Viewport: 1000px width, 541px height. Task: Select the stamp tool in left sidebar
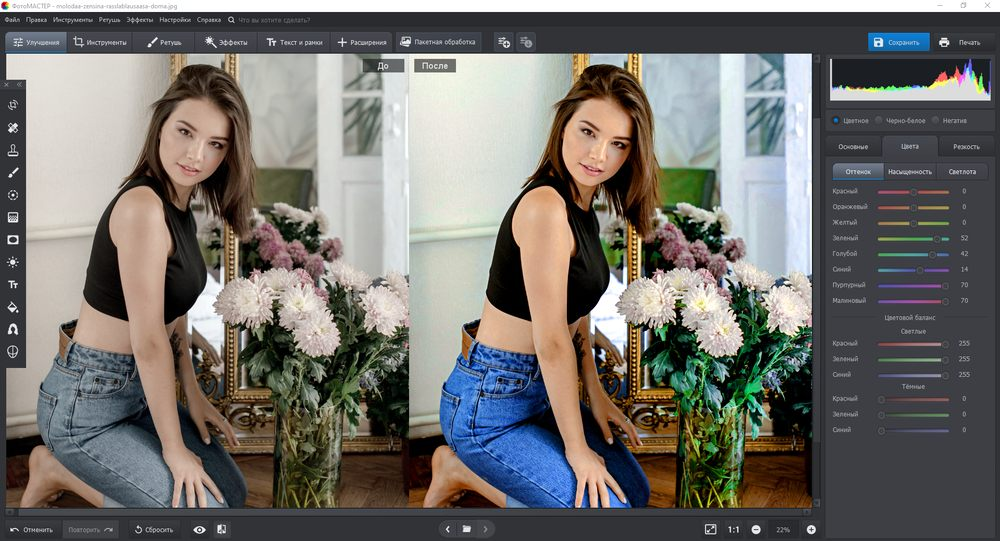coord(13,151)
